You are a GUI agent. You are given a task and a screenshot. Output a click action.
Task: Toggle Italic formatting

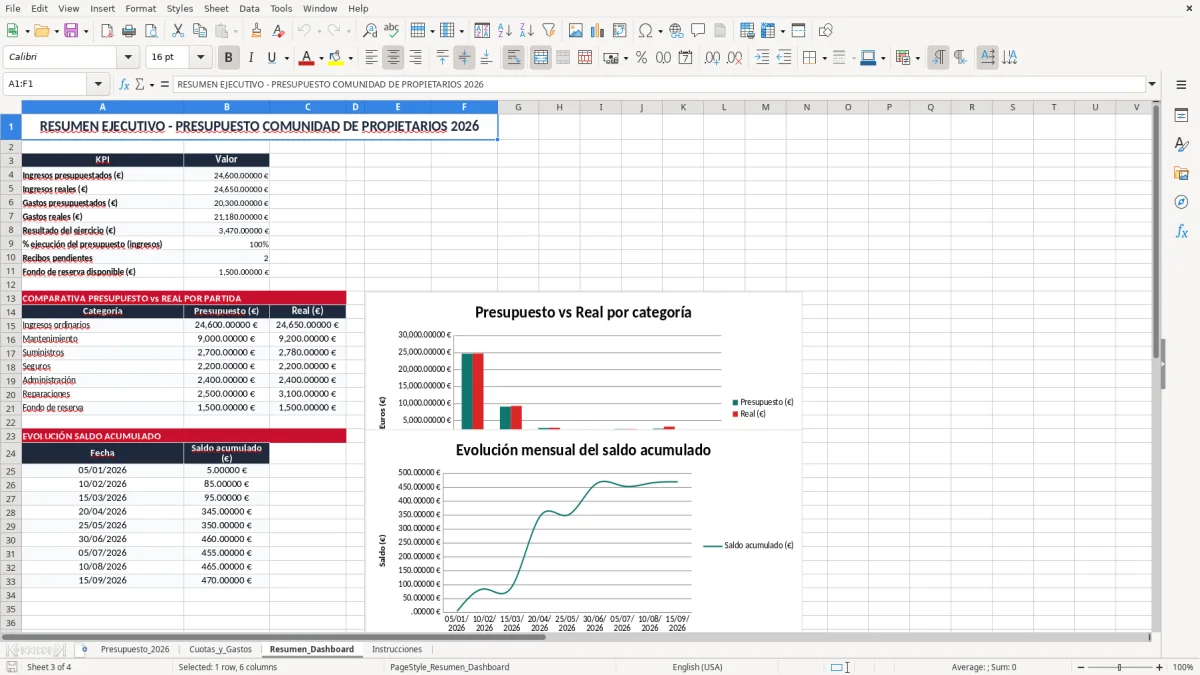click(x=250, y=58)
